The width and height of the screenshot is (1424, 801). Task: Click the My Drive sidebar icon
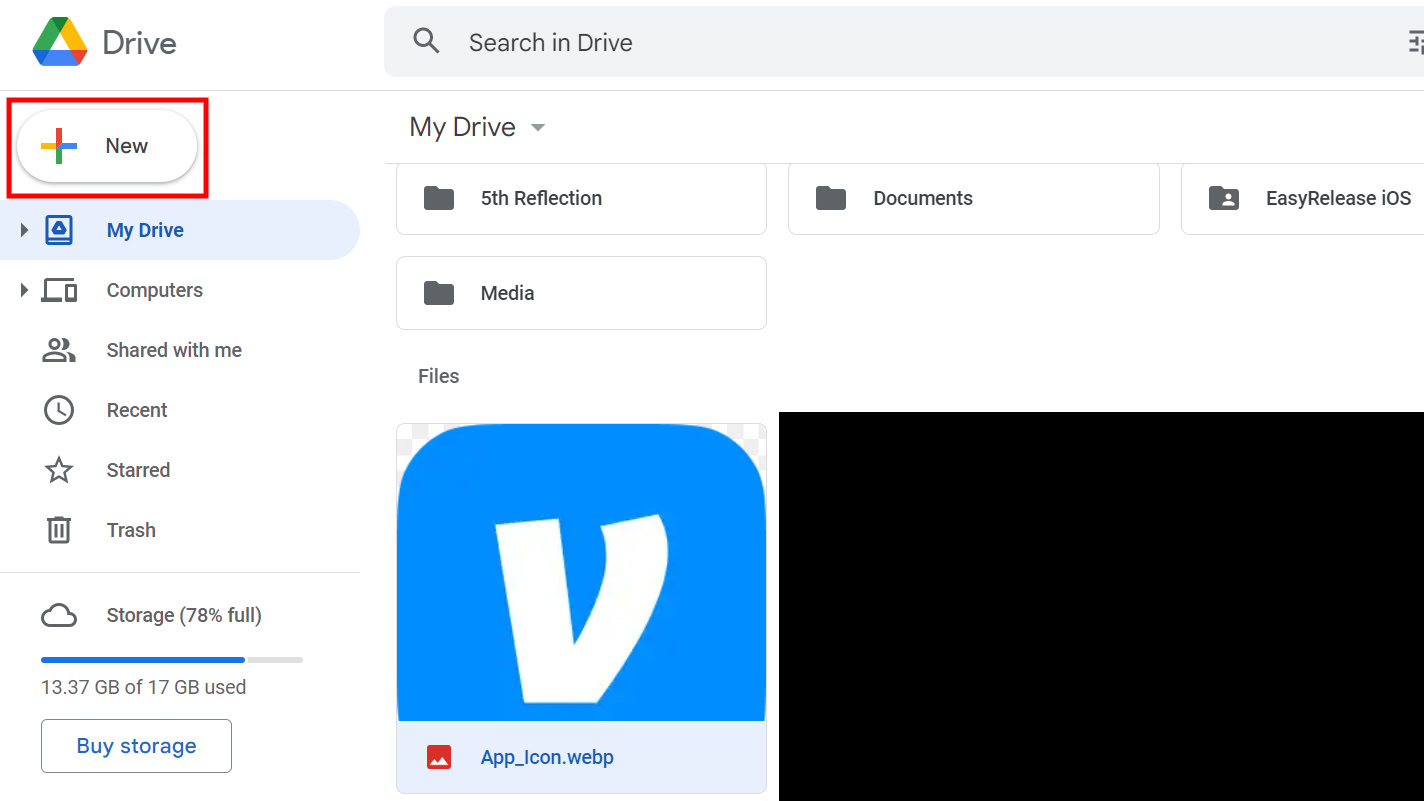59,230
